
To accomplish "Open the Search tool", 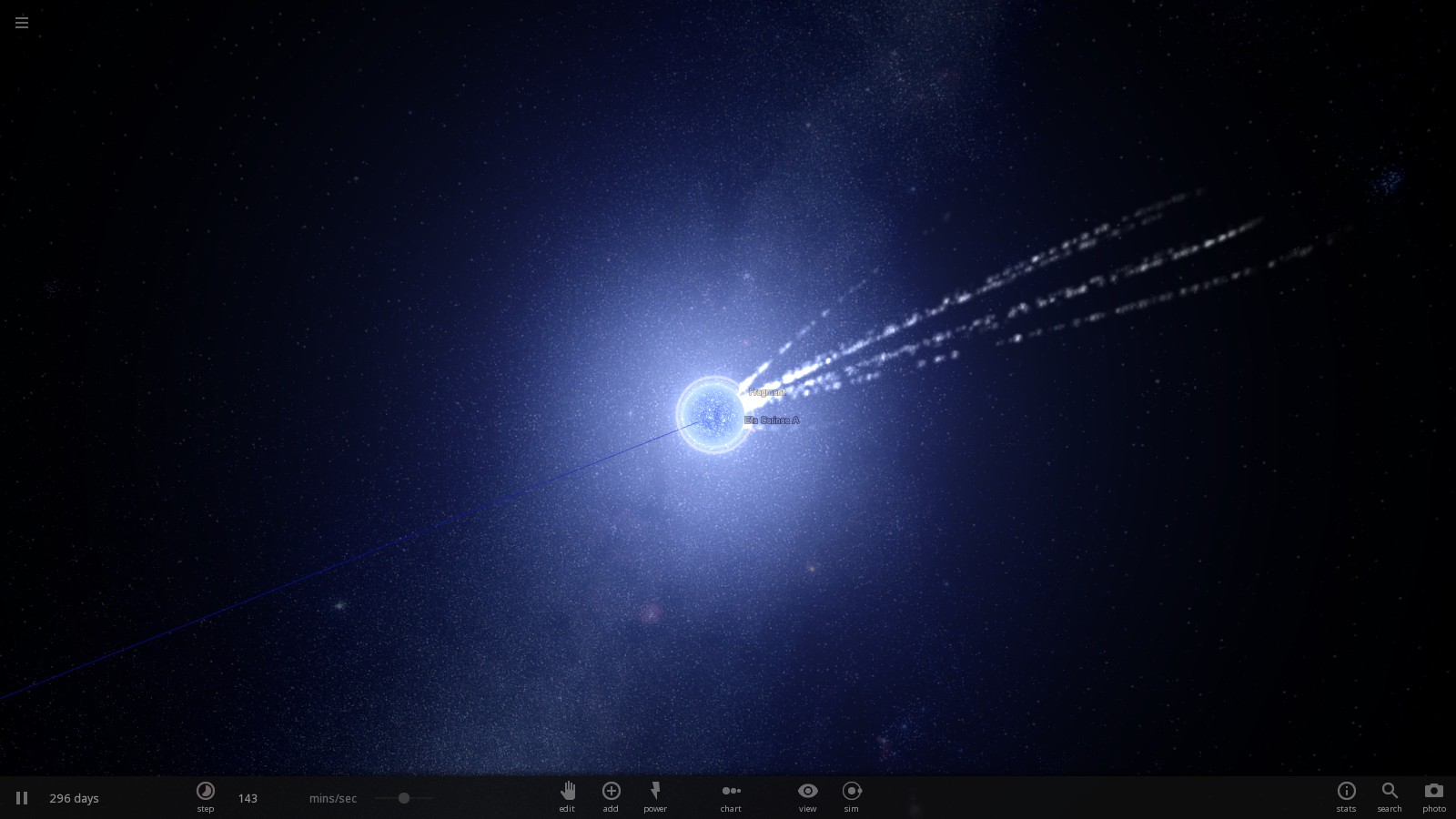I will 1390,797.
